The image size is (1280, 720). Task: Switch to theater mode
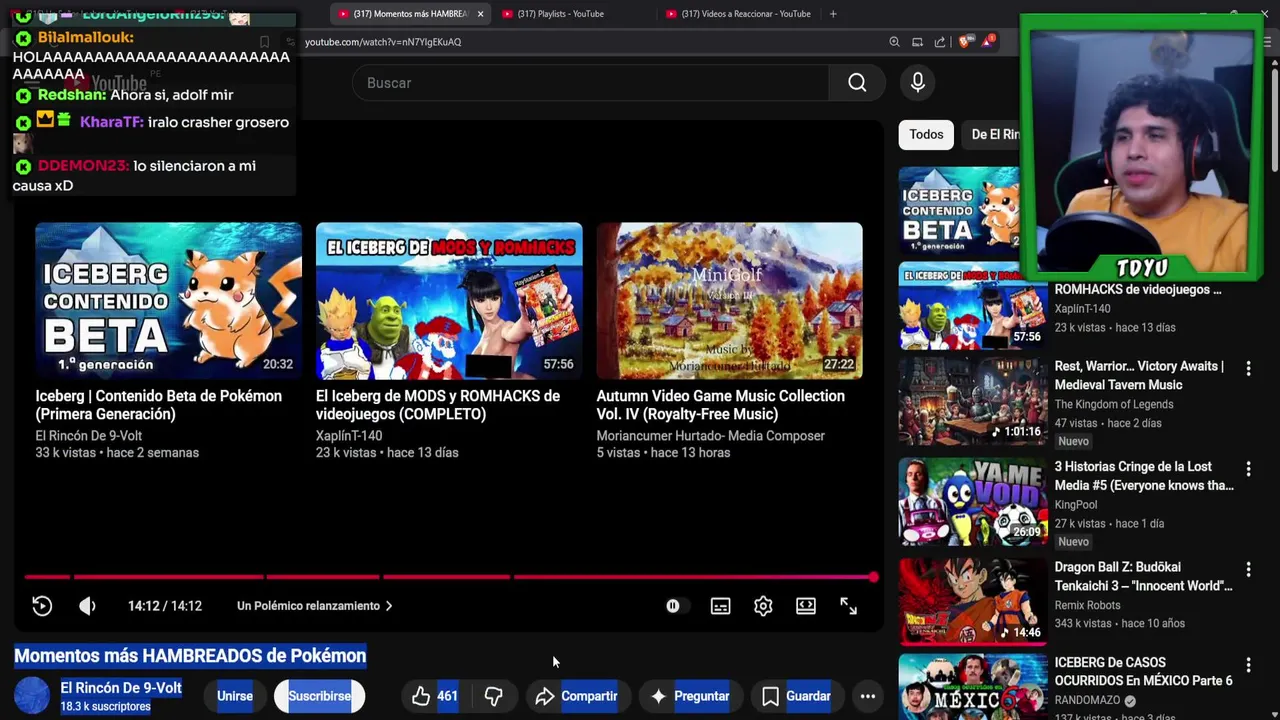pos(806,606)
